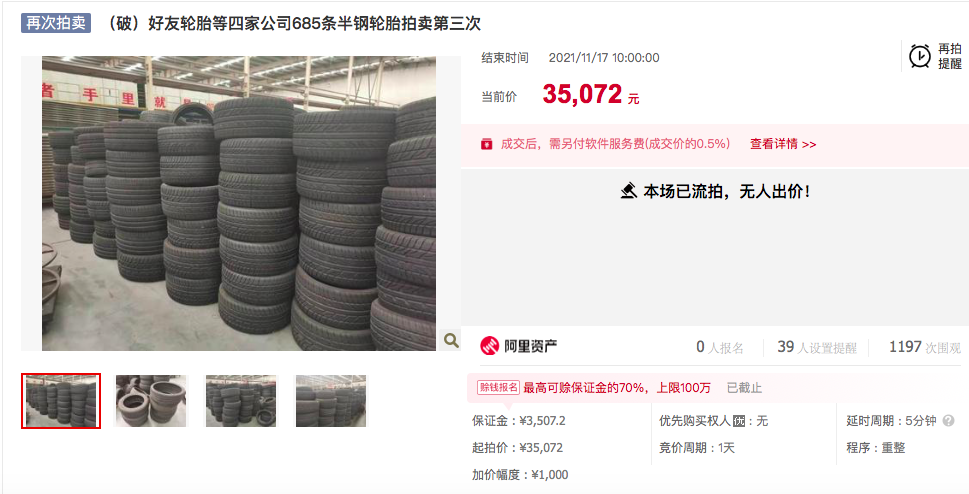Click the 再拍提醒 button
Viewport: 969px width, 494px height.
pyautogui.click(x=935, y=56)
